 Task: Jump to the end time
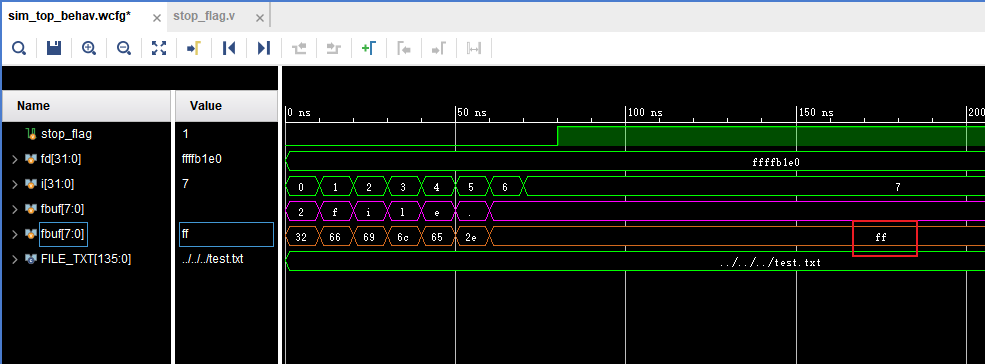tap(264, 48)
